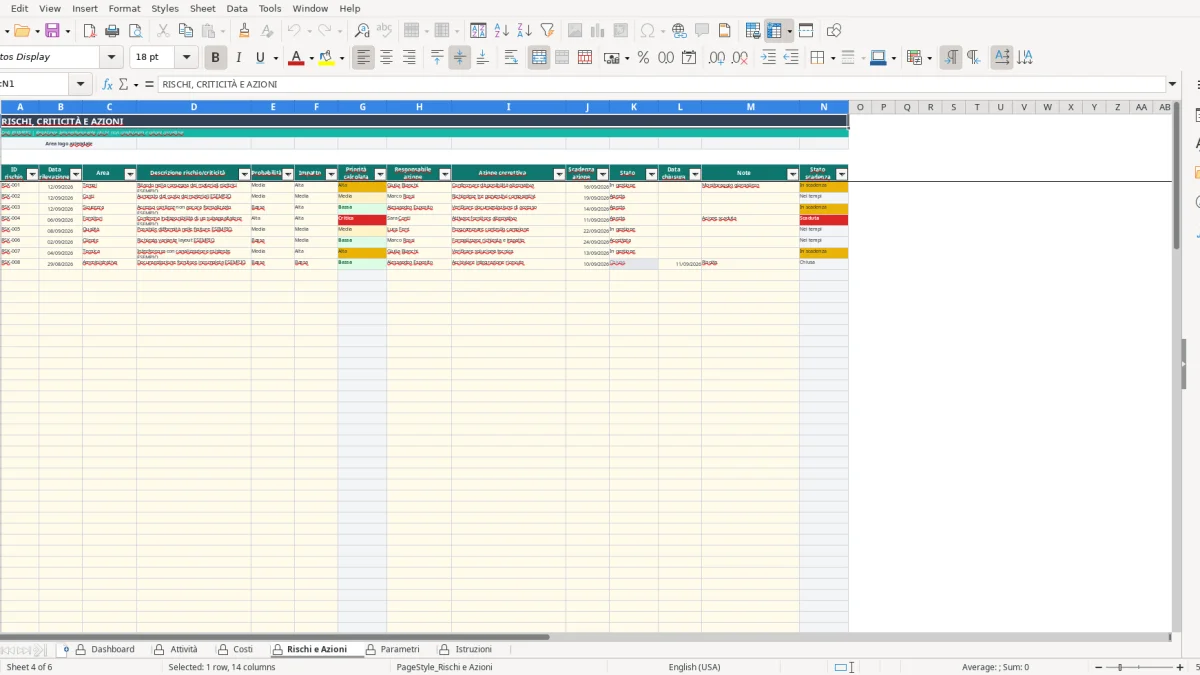Open the Sort dialog icon
1200x675 pixels.
pyautogui.click(x=479, y=31)
